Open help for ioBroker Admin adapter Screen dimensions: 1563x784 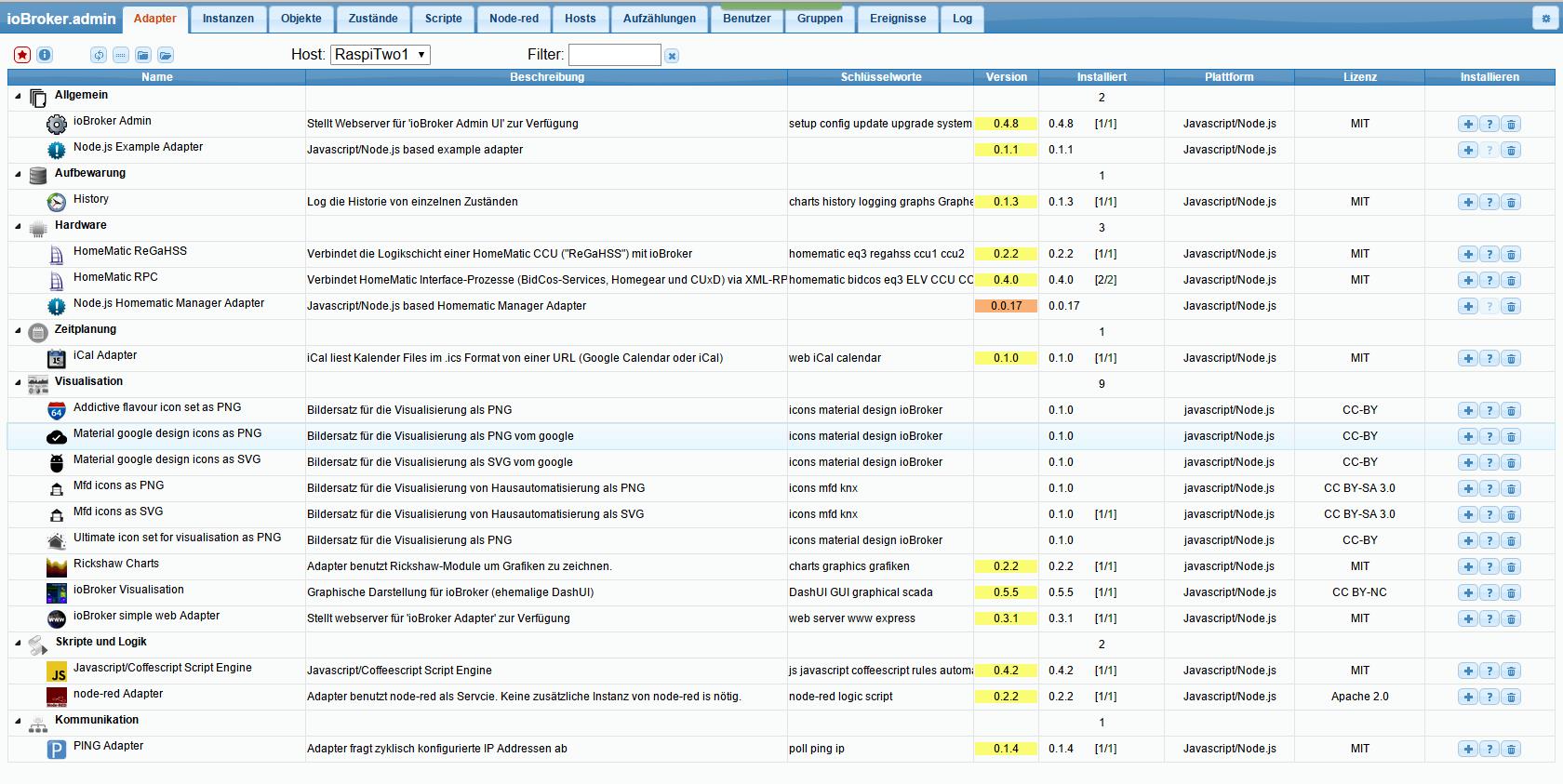pos(1490,124)
